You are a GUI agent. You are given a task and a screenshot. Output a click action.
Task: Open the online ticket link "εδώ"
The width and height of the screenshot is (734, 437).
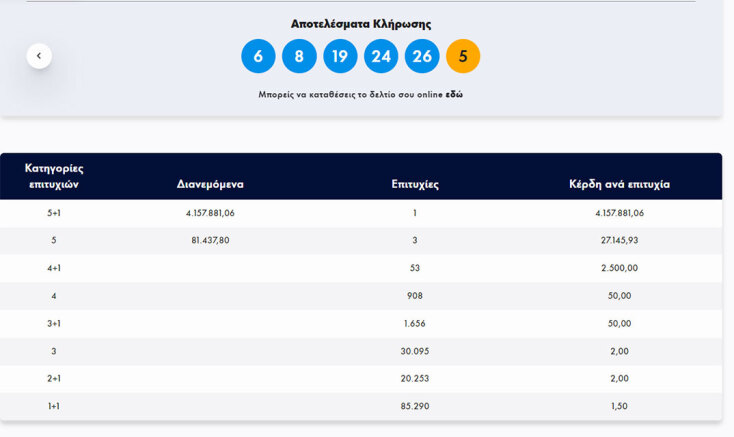point(454,95)
